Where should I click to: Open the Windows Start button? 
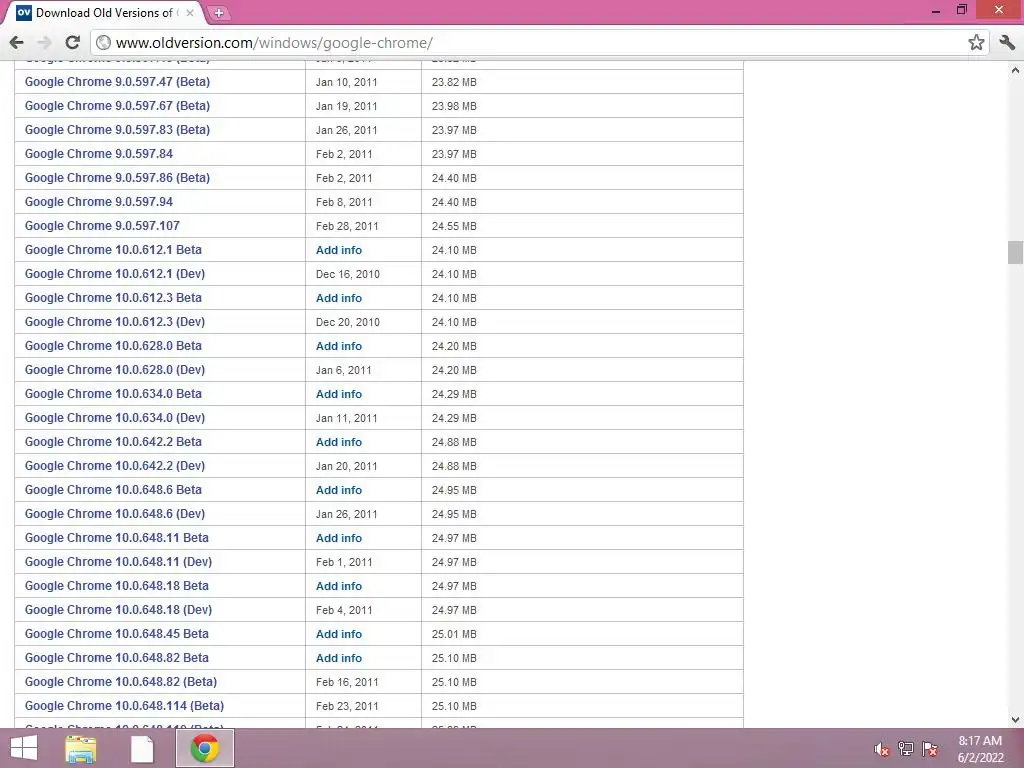[24, 748]
